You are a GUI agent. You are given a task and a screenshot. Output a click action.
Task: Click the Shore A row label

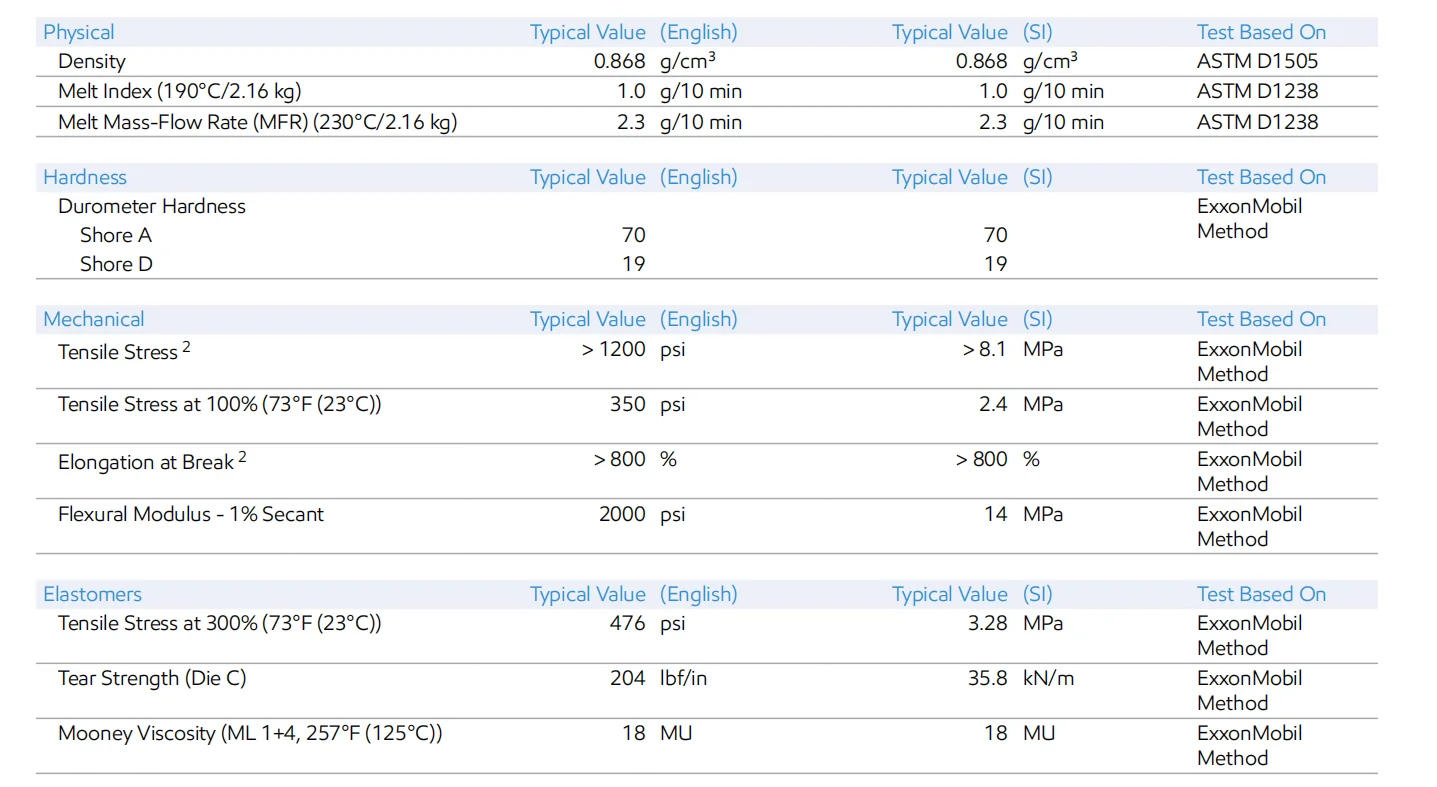click(115, 235)
